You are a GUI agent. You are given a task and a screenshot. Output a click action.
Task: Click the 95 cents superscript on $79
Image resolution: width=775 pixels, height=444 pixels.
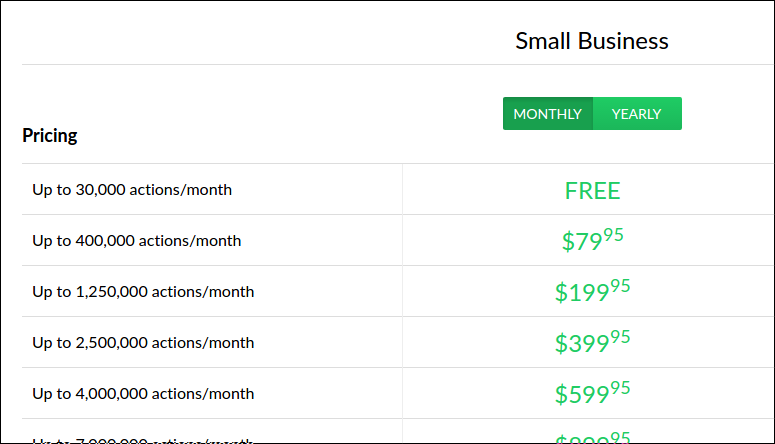tap(613, 234)
